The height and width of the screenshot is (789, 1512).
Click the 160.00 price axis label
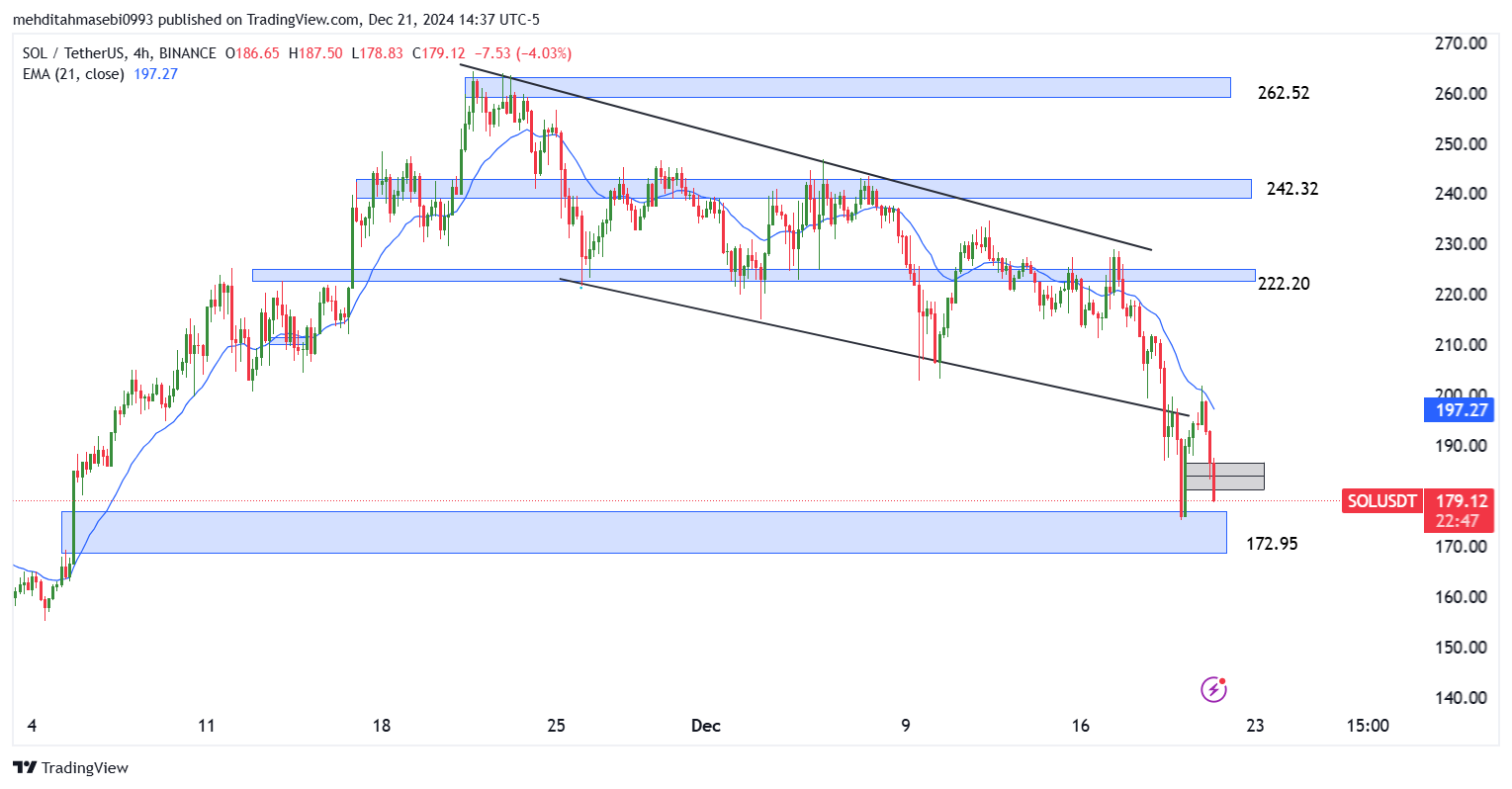coord(1461,597)
